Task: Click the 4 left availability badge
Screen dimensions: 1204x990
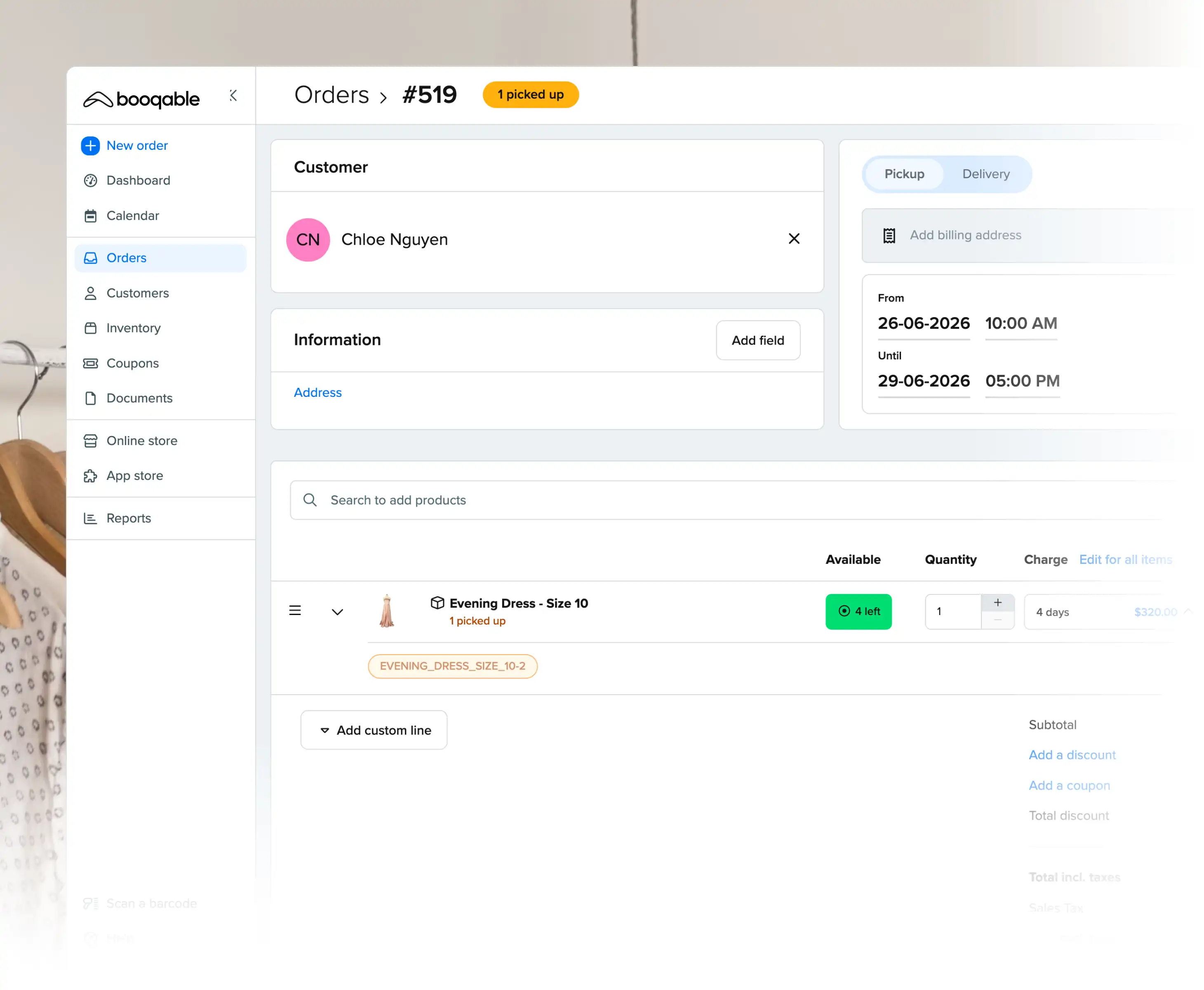Action: pyautogui.click(x=858, y=612)
